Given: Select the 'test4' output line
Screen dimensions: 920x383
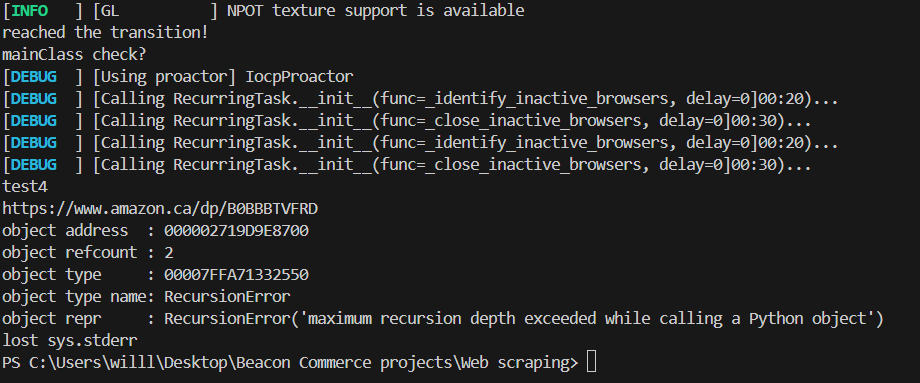Looking at the screenshot, I should point(25,187).
